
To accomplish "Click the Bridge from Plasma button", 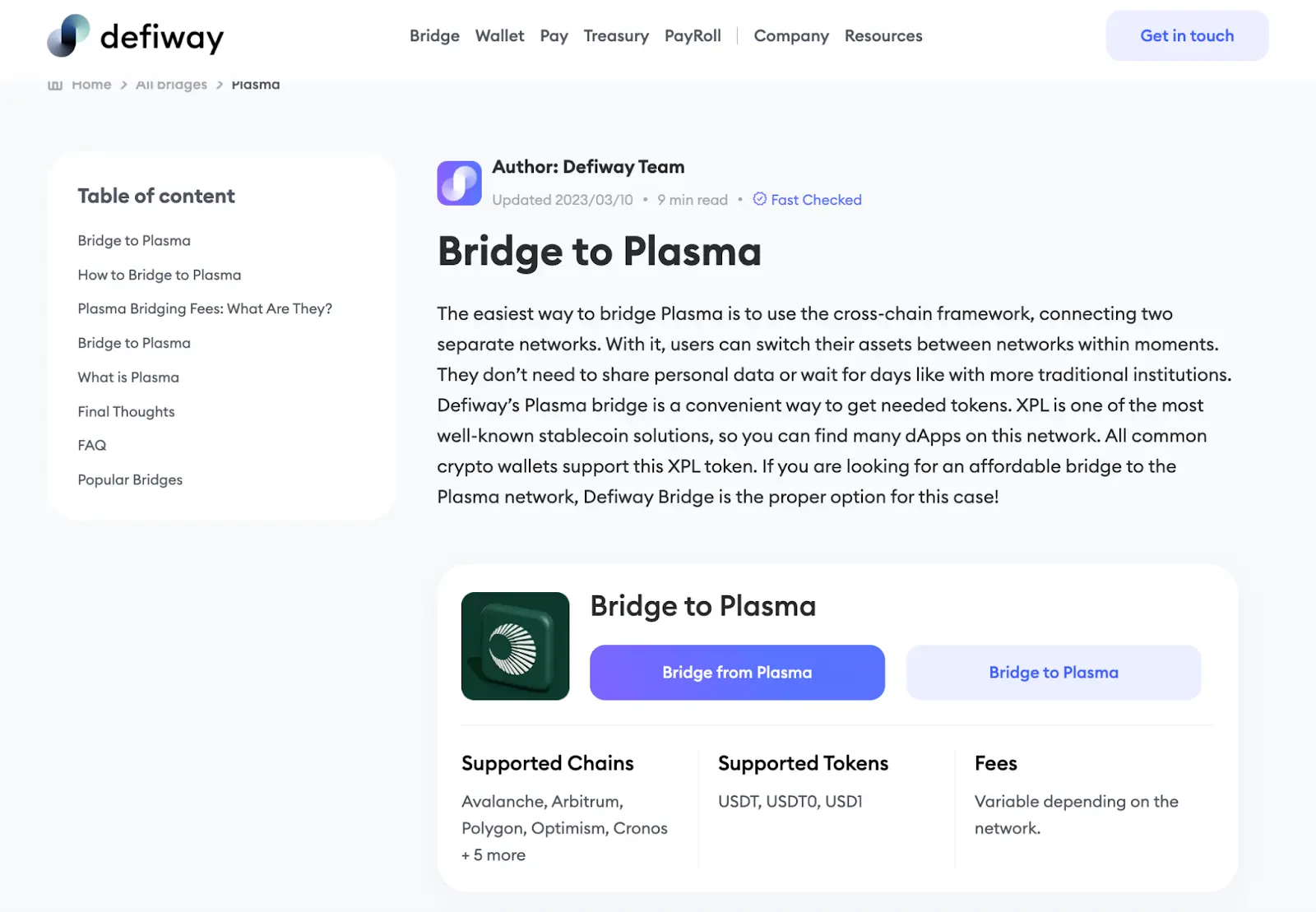I will point(736,672).
